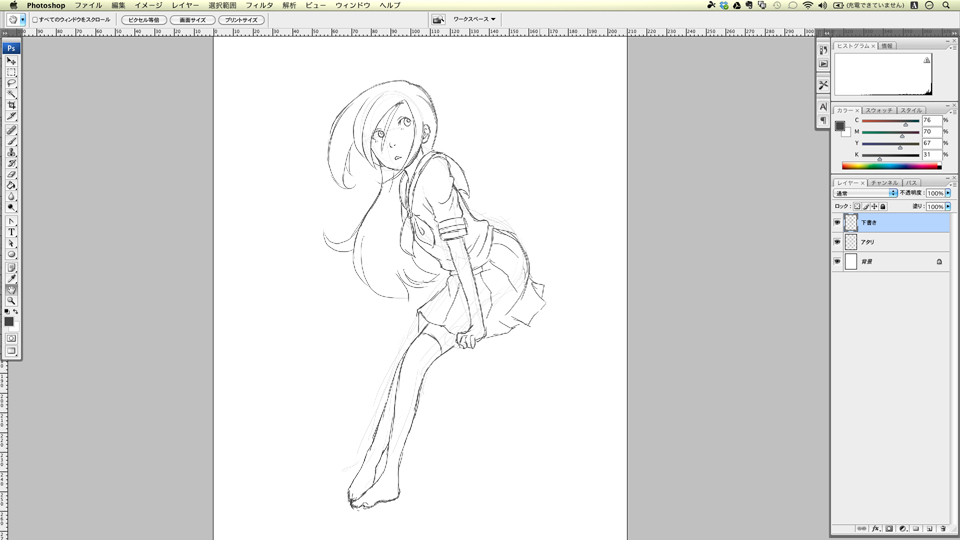Enable scroll all windows checkbox
The height and width of the screenshot is (540, 960).
pyautogui.click(x=35, y=20)
